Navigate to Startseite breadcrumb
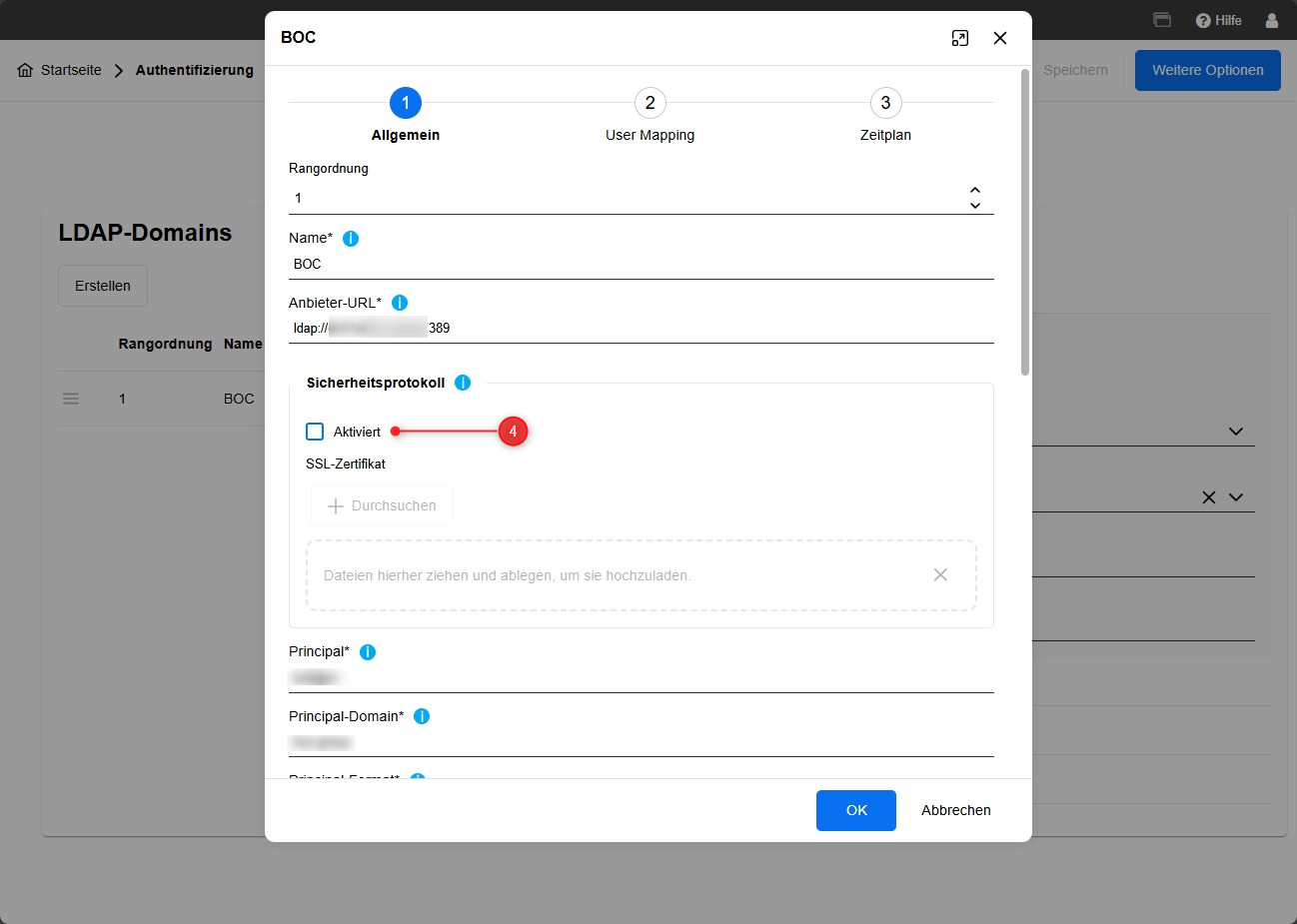 [x=71, y=70]
